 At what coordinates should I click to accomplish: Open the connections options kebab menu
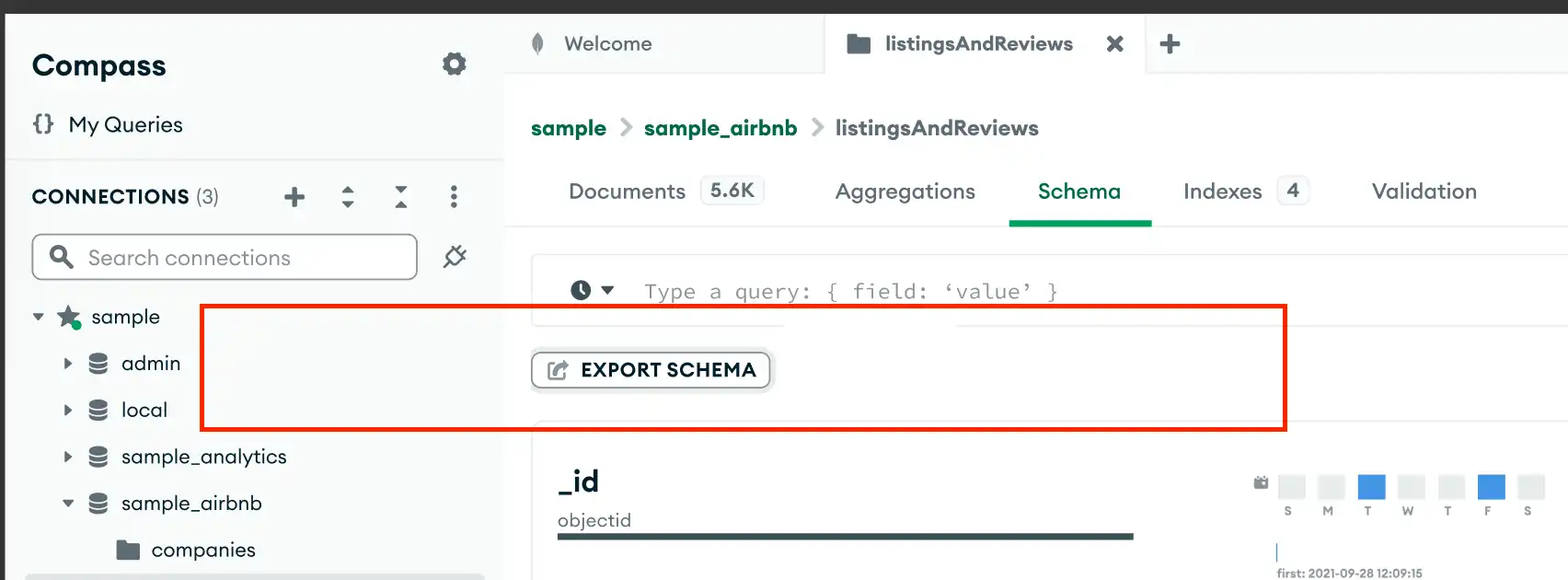pyautogui.click(x=454, y=196)
